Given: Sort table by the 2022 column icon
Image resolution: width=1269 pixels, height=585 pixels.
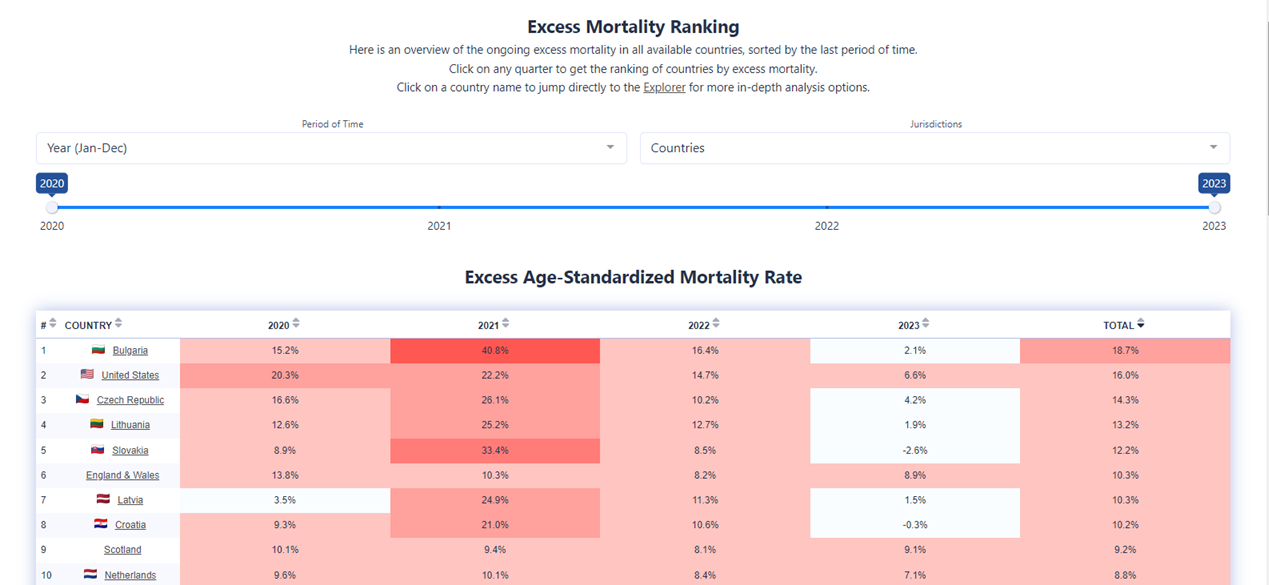Looking at the screenshot, I should point(716,324).
